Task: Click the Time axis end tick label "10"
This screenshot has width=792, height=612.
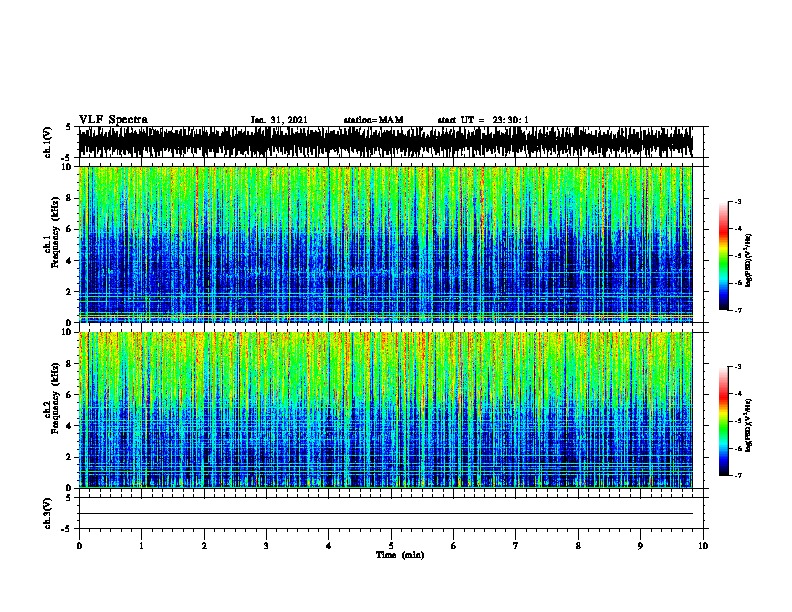Action: (x=703, y=546)
